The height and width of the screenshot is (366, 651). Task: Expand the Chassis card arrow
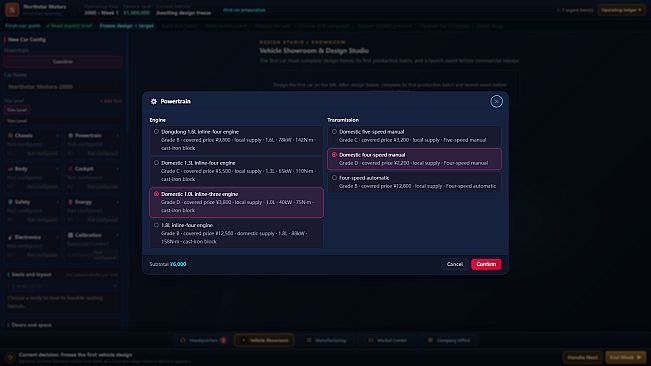57,136
